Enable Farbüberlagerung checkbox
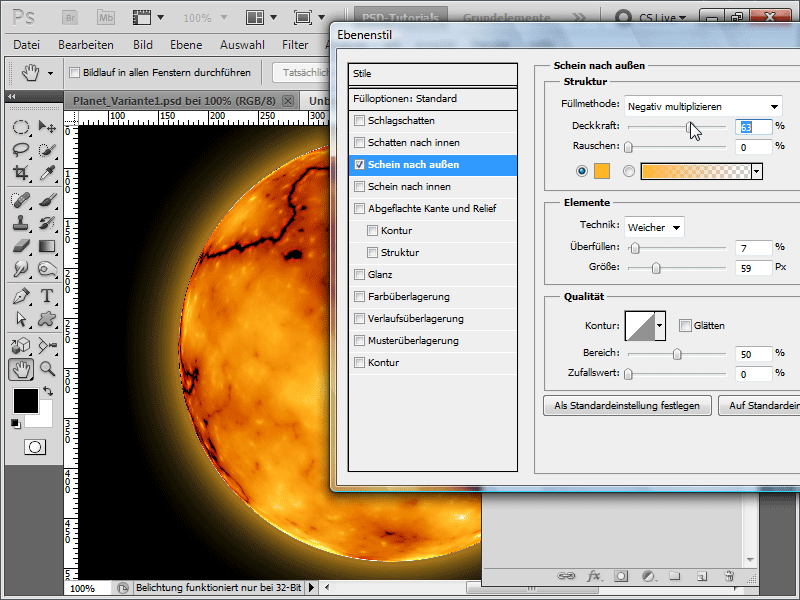This screenshot has width=800, height=600. (x=360, y=296)
